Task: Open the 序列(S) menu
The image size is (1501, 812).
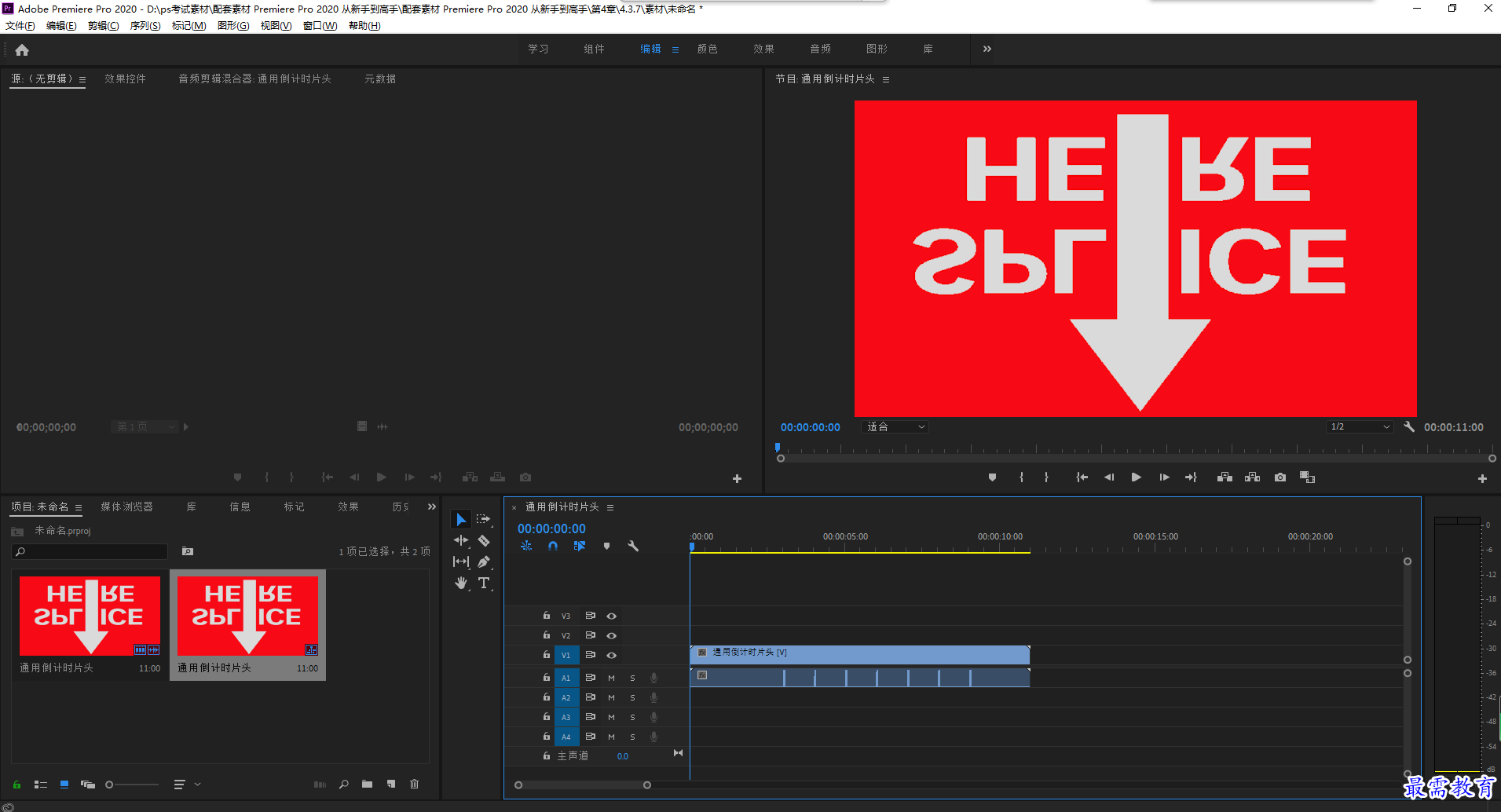Action: point(145,26)
